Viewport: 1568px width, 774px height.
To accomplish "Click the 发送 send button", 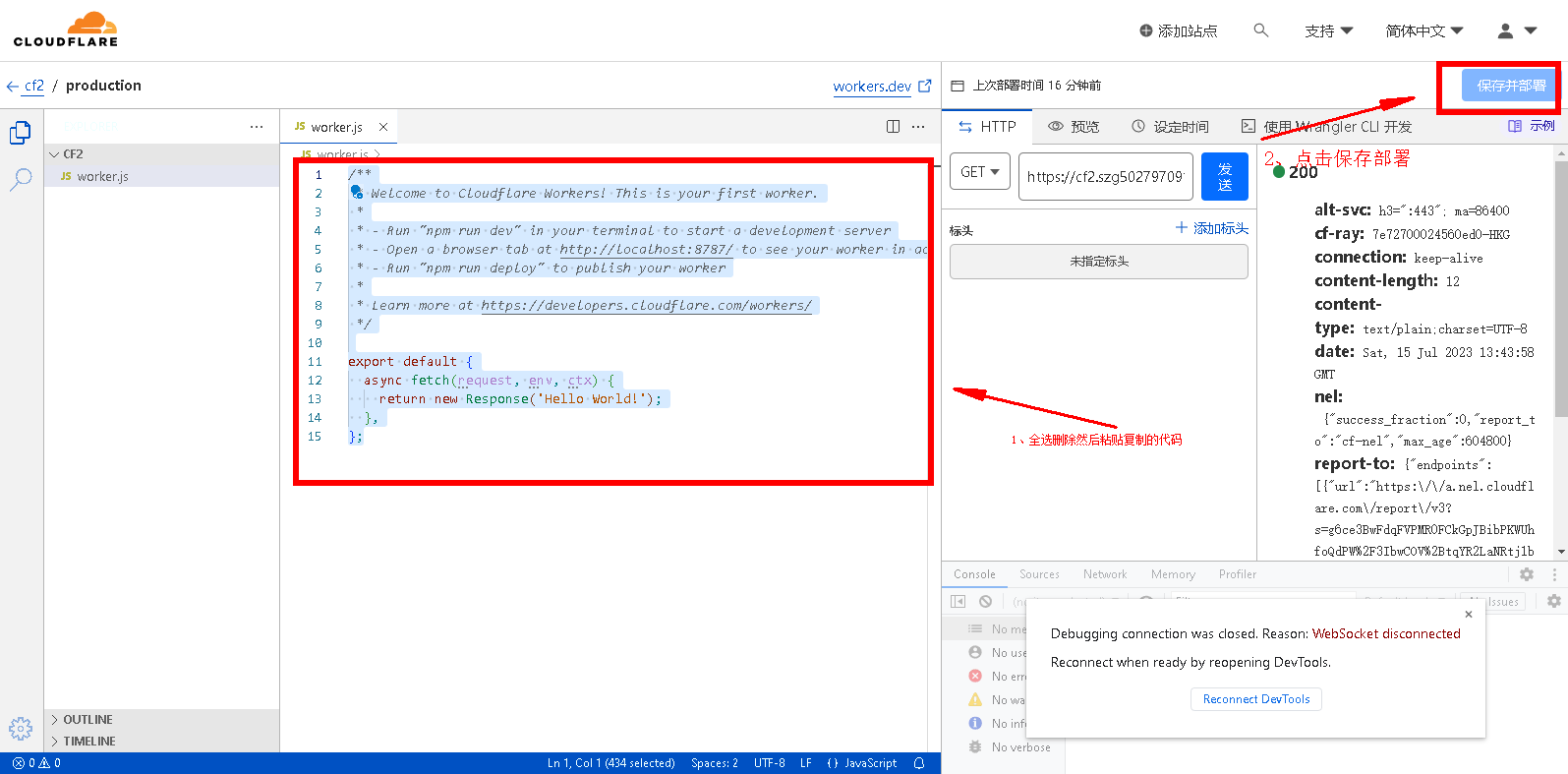I will point(1225,177).
